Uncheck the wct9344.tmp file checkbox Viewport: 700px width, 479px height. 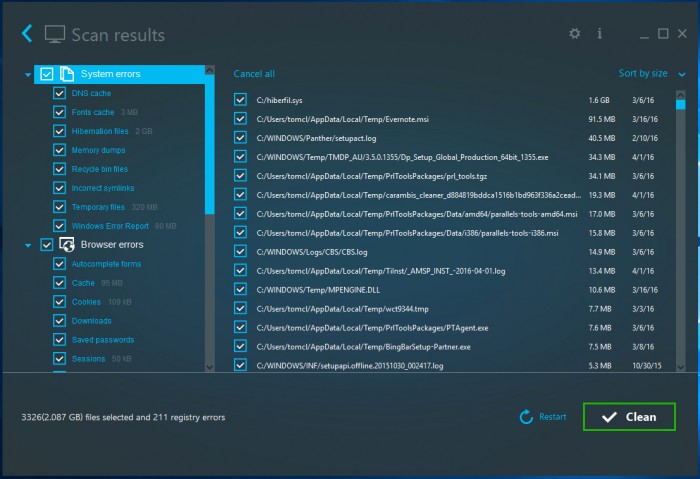(240, 308)
